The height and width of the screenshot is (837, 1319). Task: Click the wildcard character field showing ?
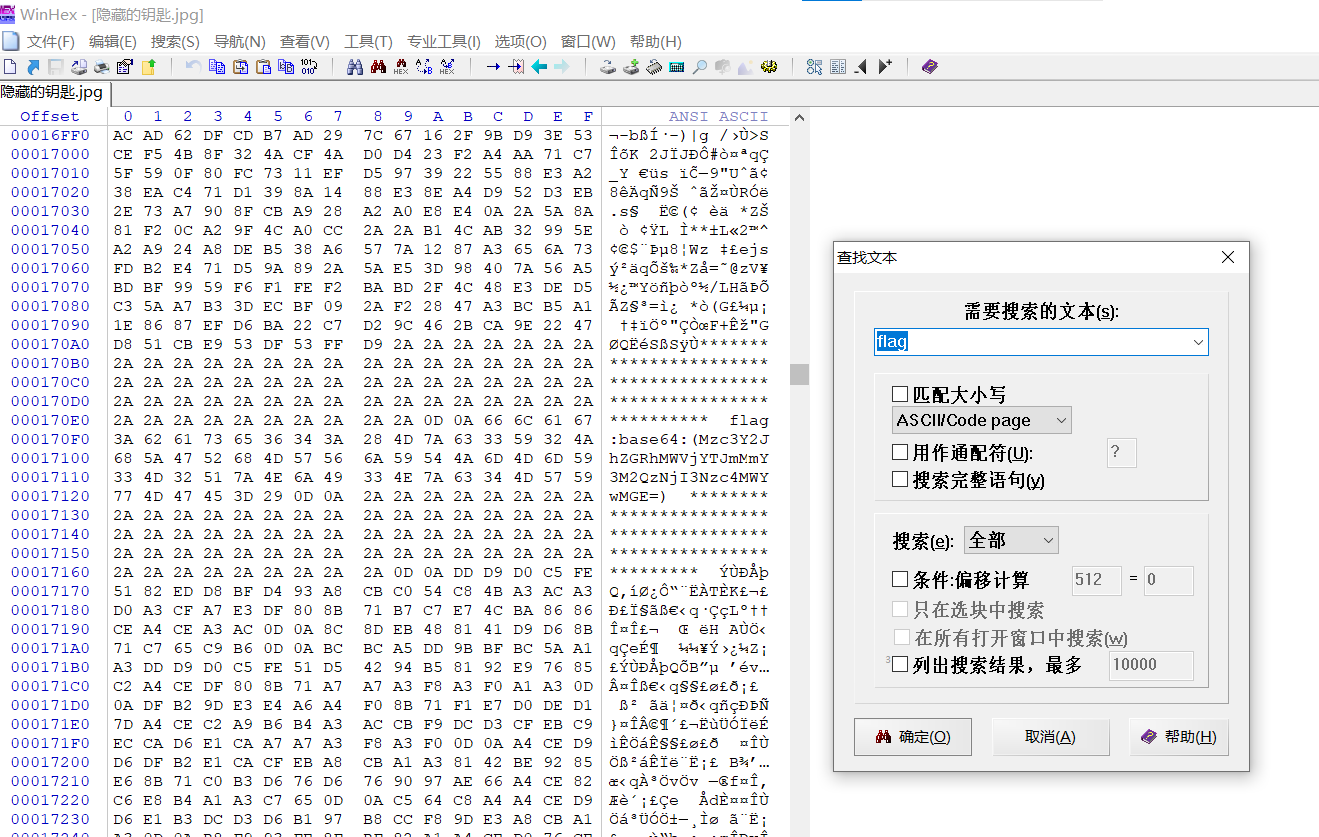[1121, 453]
